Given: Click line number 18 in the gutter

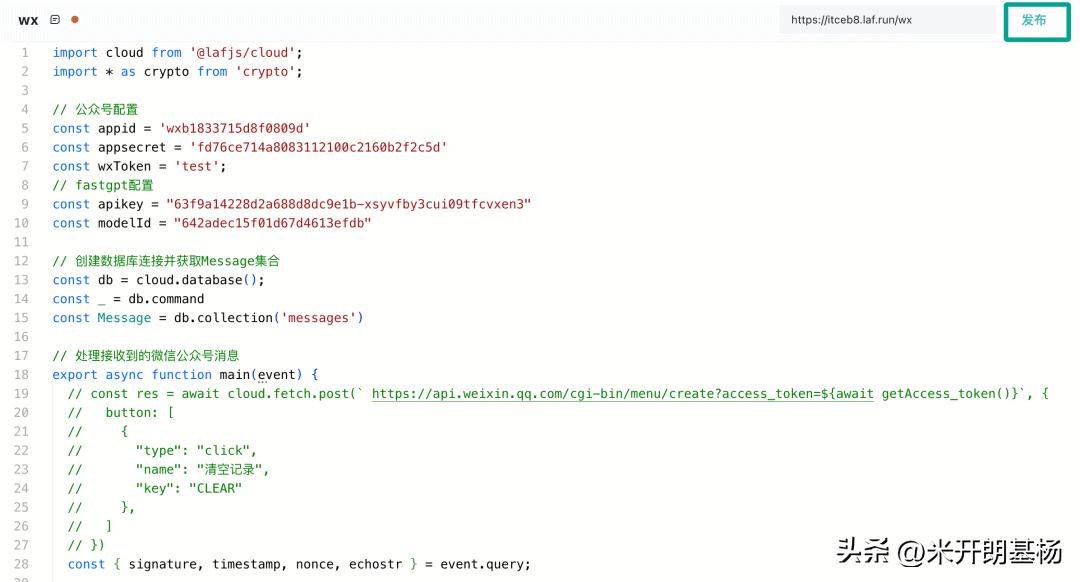Looking at the screenshot, I should (21, 375).
